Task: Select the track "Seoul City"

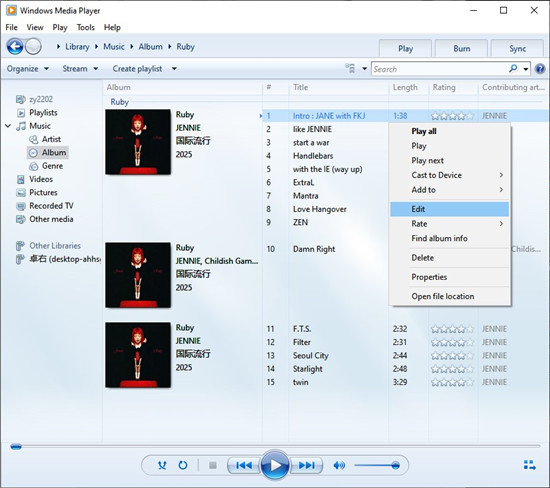Action: pos(310,355)
